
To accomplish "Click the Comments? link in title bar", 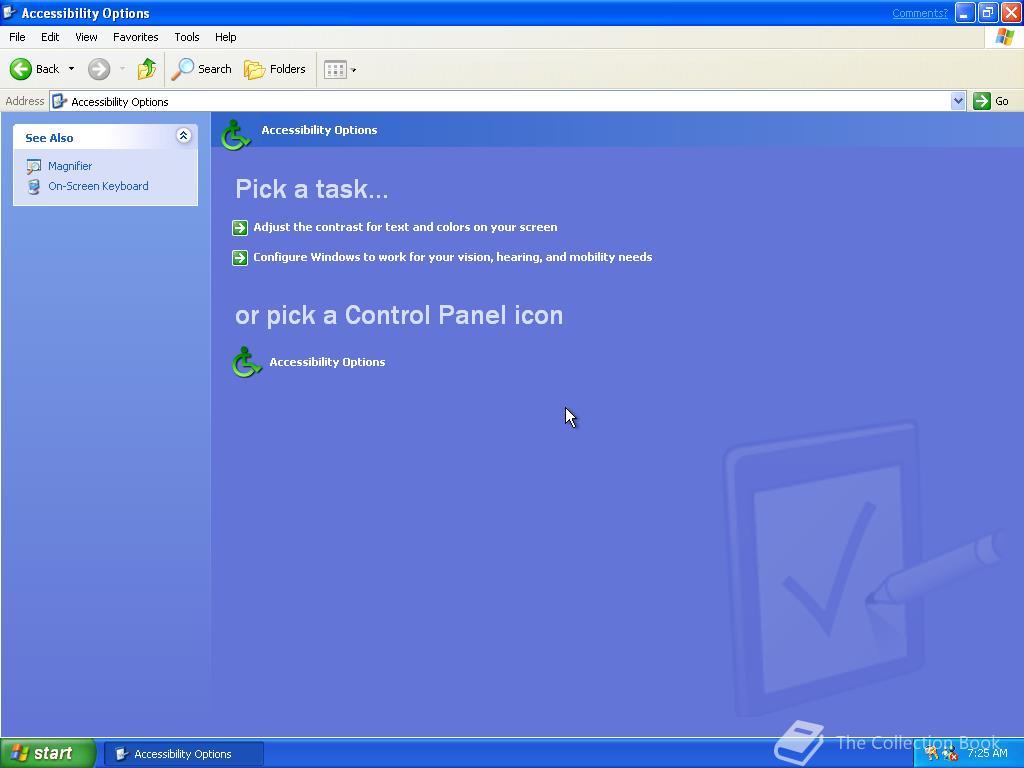I will (x=920, y=13).
